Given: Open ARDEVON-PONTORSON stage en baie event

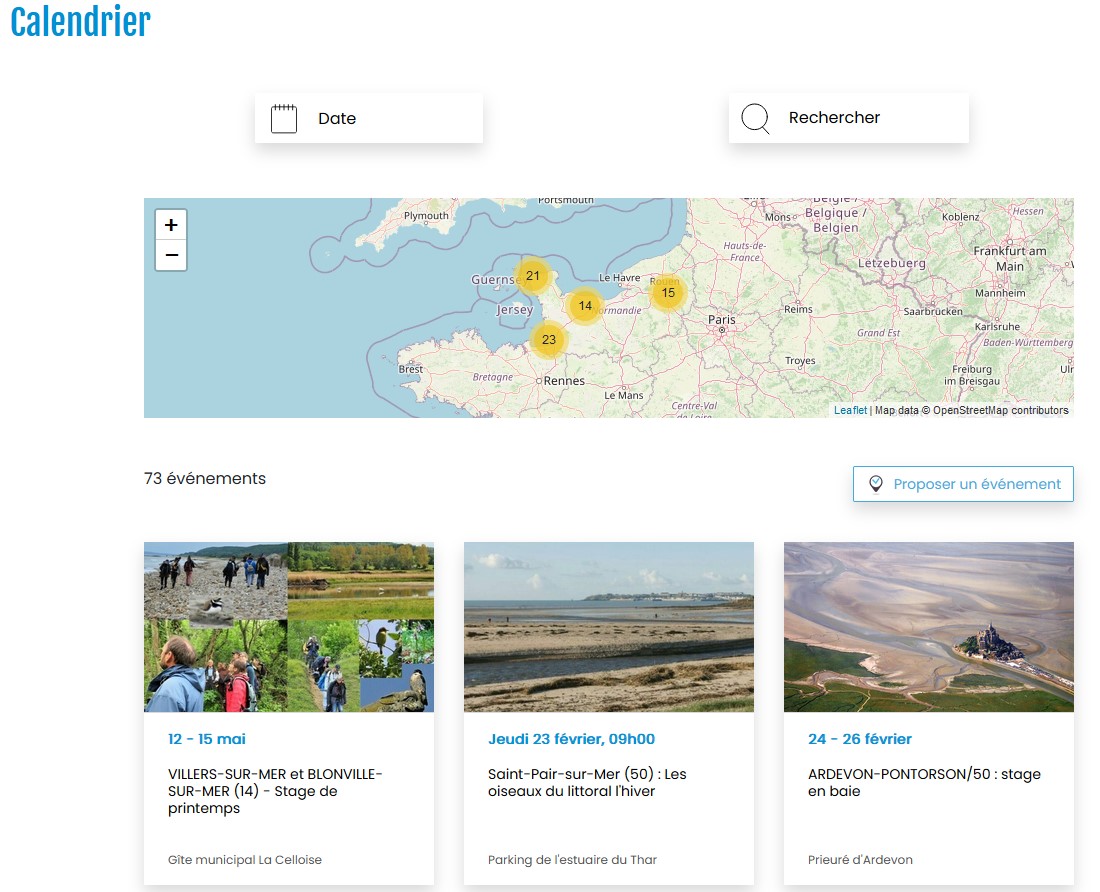Looking at the screenshot, I should [924, 783].
